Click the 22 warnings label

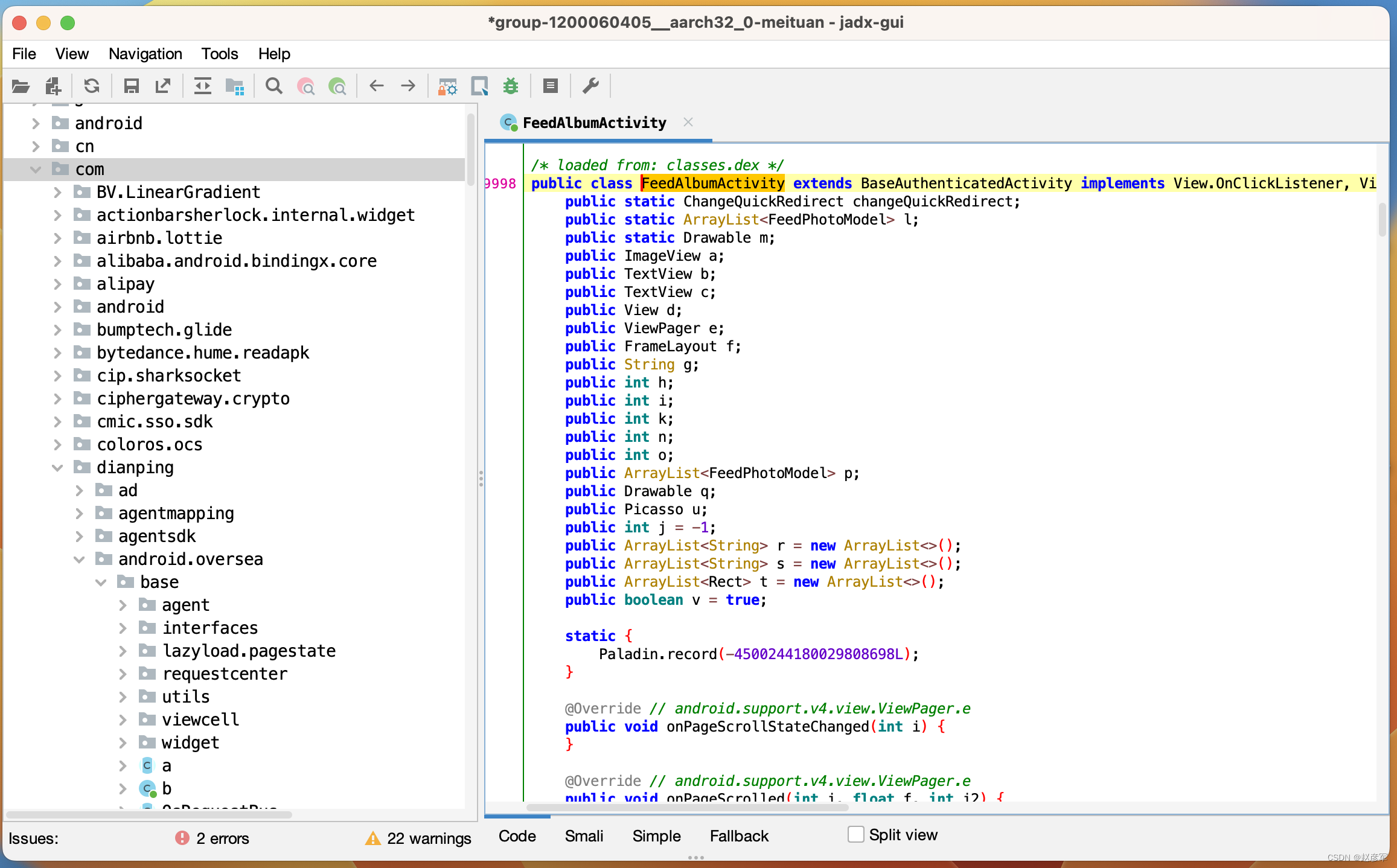point(429,838)
